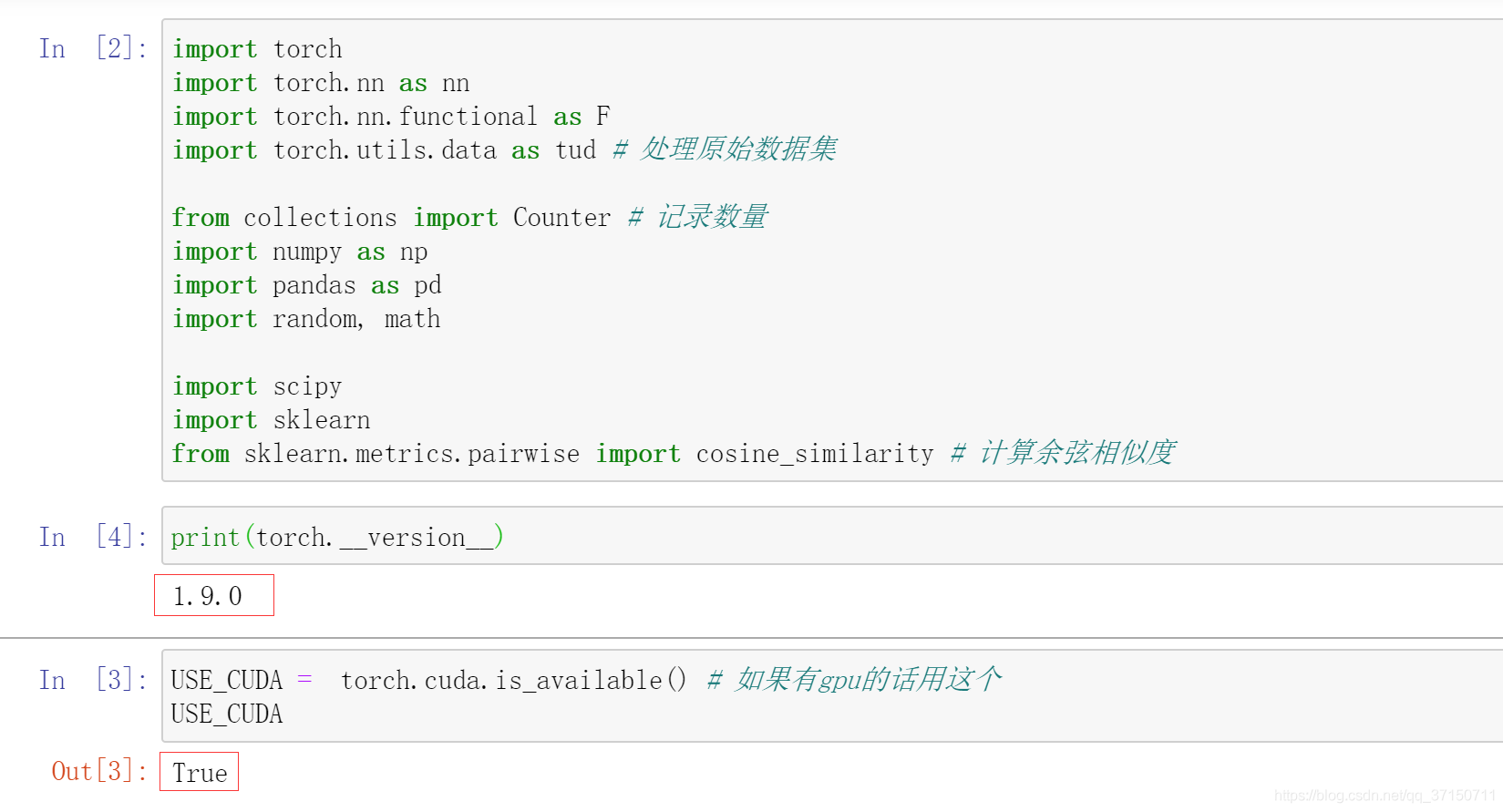Viewport: 1503px width, 812px height.
Task: Click the 'import torch' line in first cell
Action: coord(258,49)
